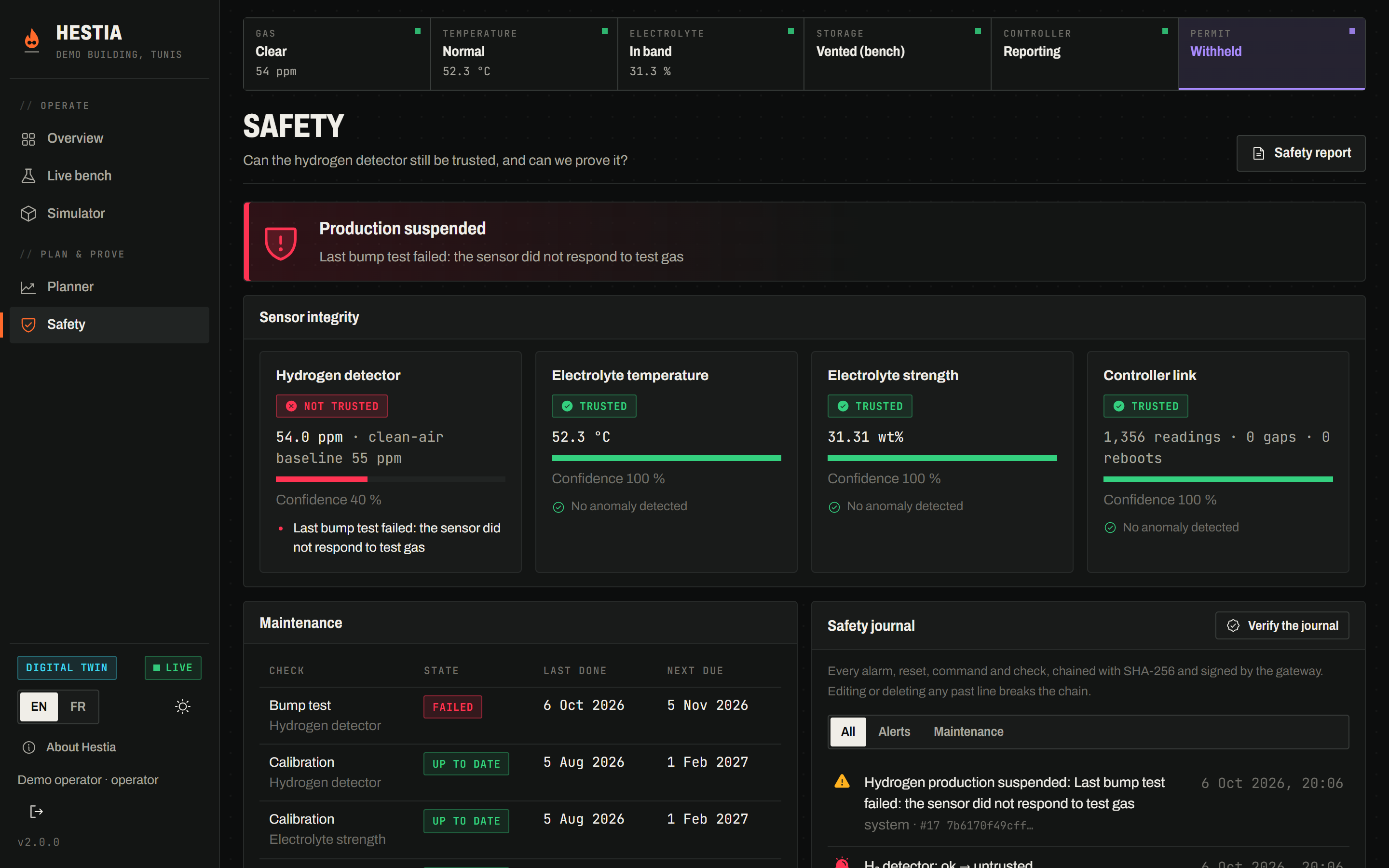Click the About Hestia info icon
This screenshot has width=1389, height=868.
coord(29,747)
